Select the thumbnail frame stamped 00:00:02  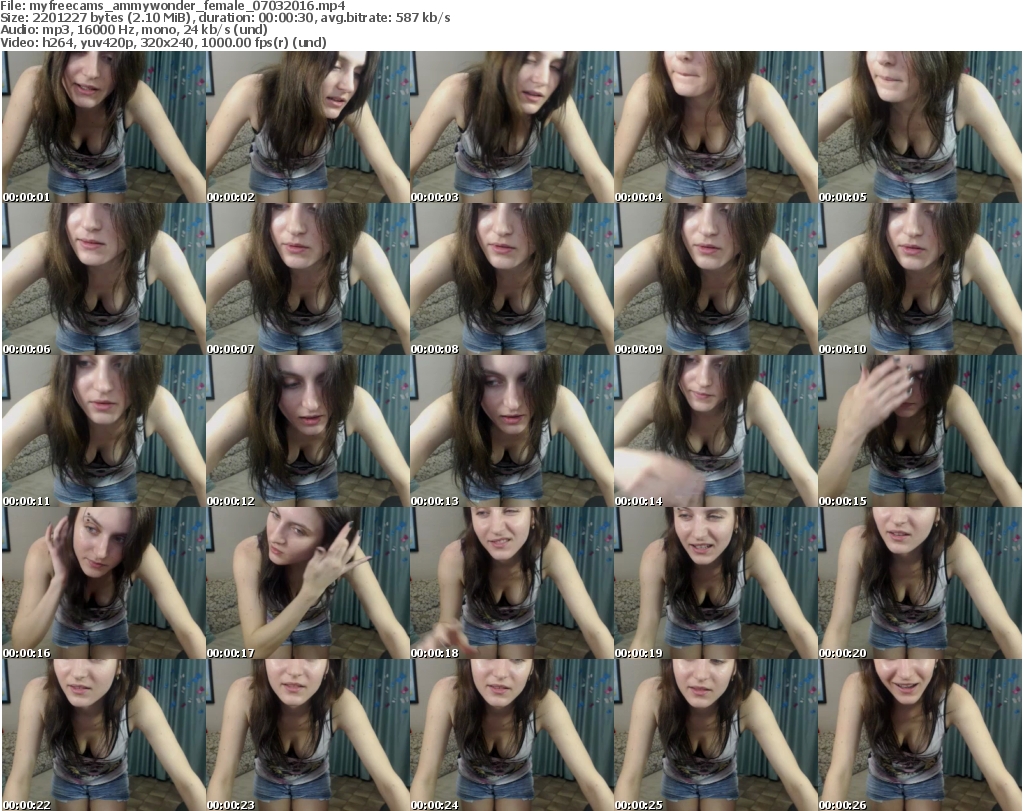click(x=308, y=127)
